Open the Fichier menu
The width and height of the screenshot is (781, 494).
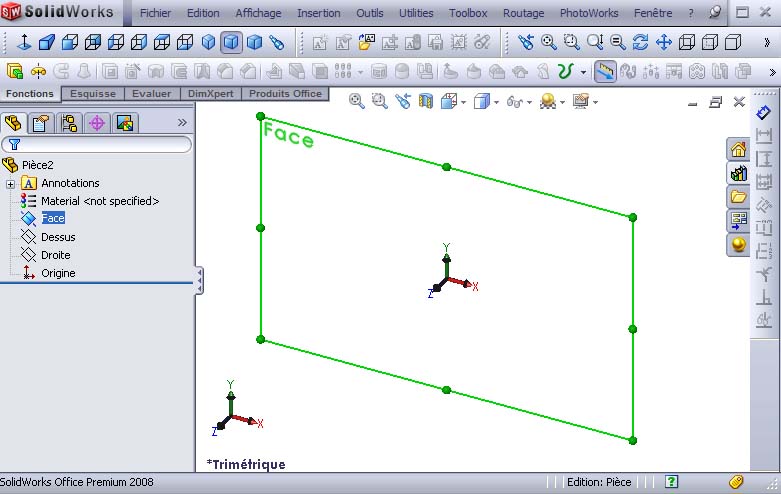[x=155, y=13]
